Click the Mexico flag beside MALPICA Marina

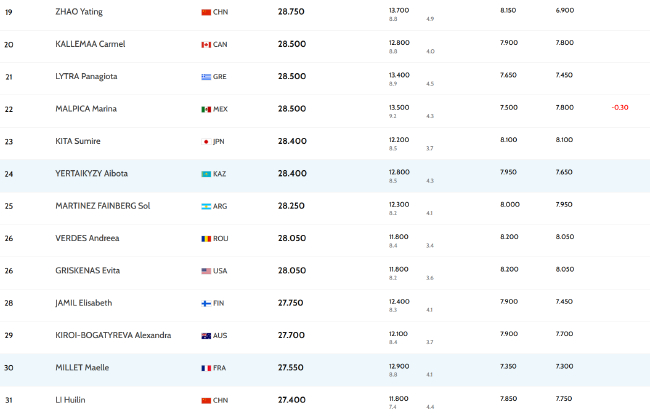pos(206,109)
